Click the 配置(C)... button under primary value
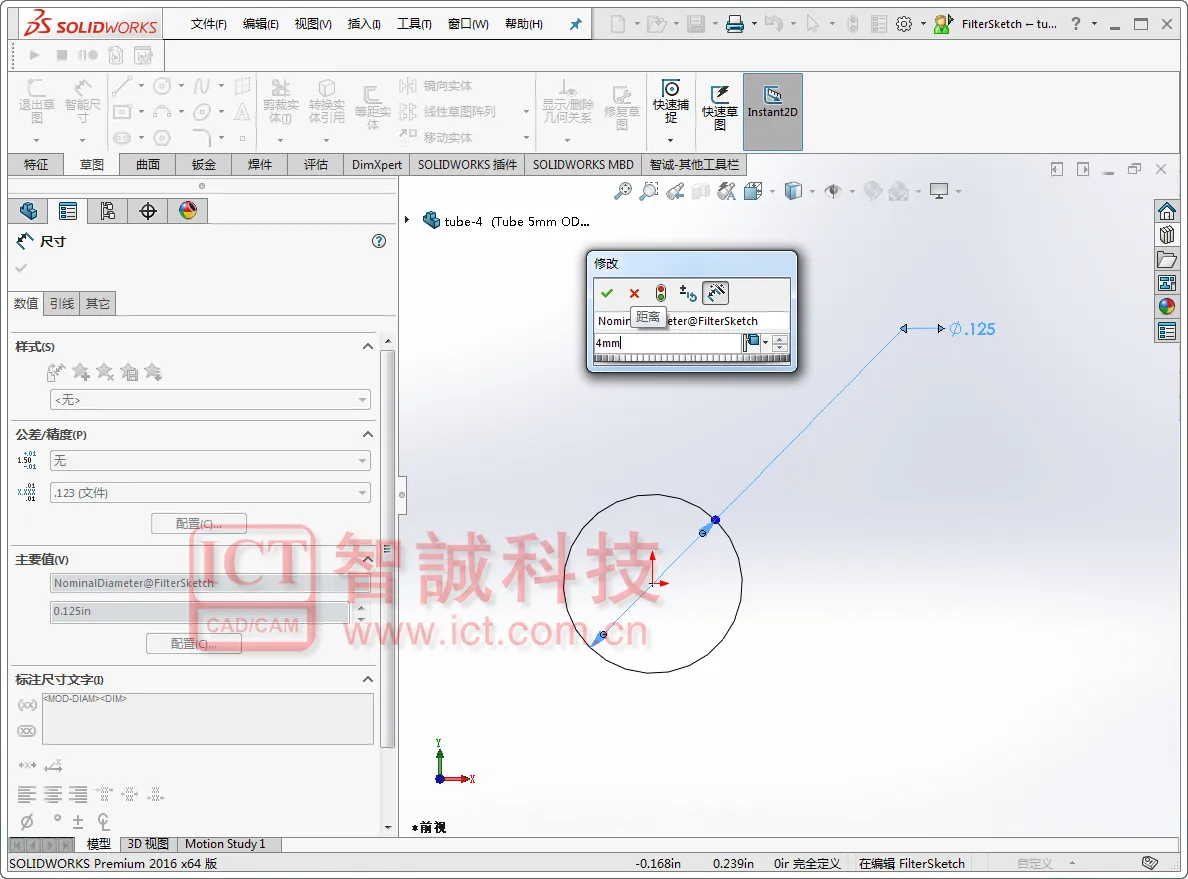 [x=194, y=643]
